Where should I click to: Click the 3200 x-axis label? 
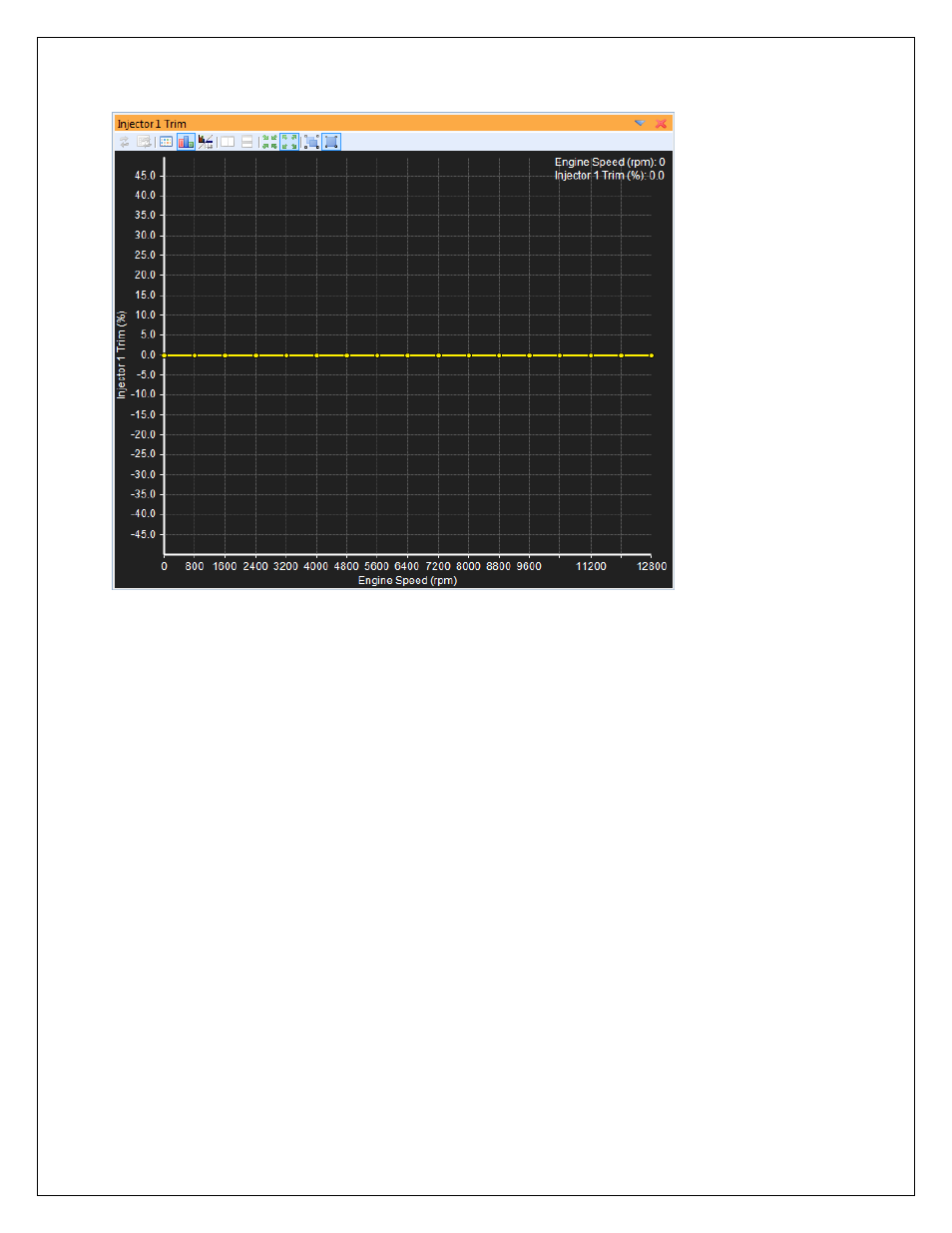pyautogui.click(x=285, y=566)
